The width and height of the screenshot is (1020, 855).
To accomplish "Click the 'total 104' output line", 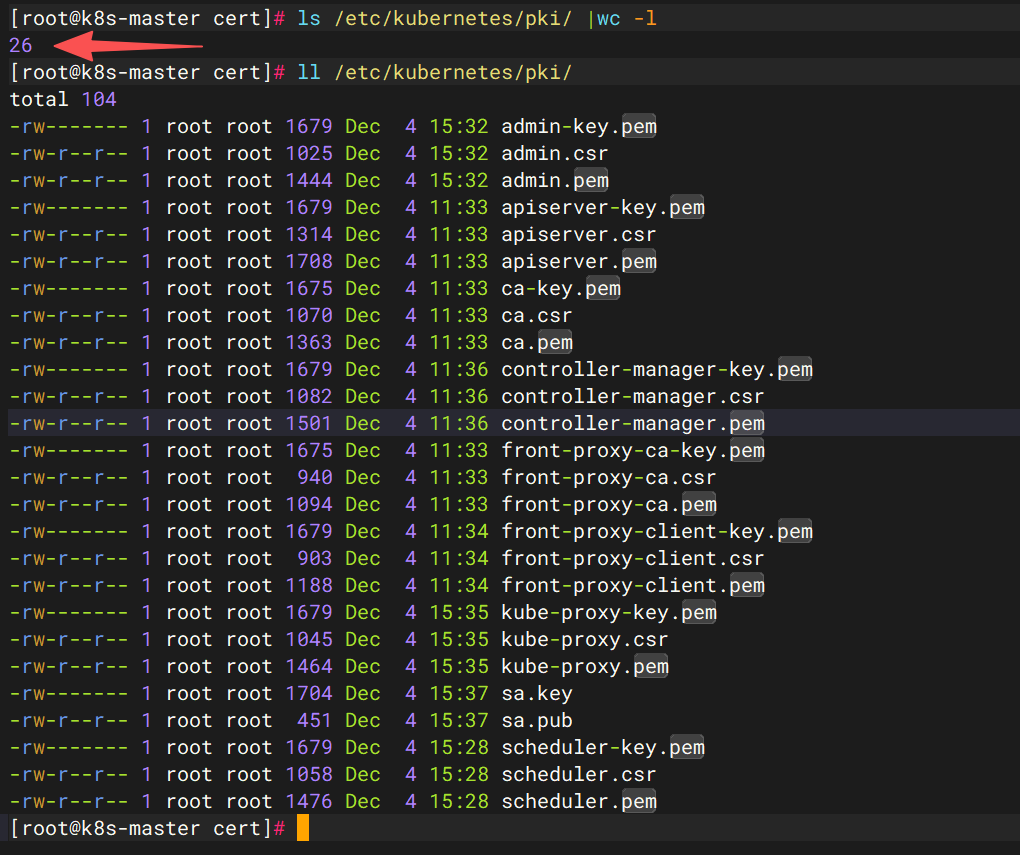I will (x=63, y=100).
